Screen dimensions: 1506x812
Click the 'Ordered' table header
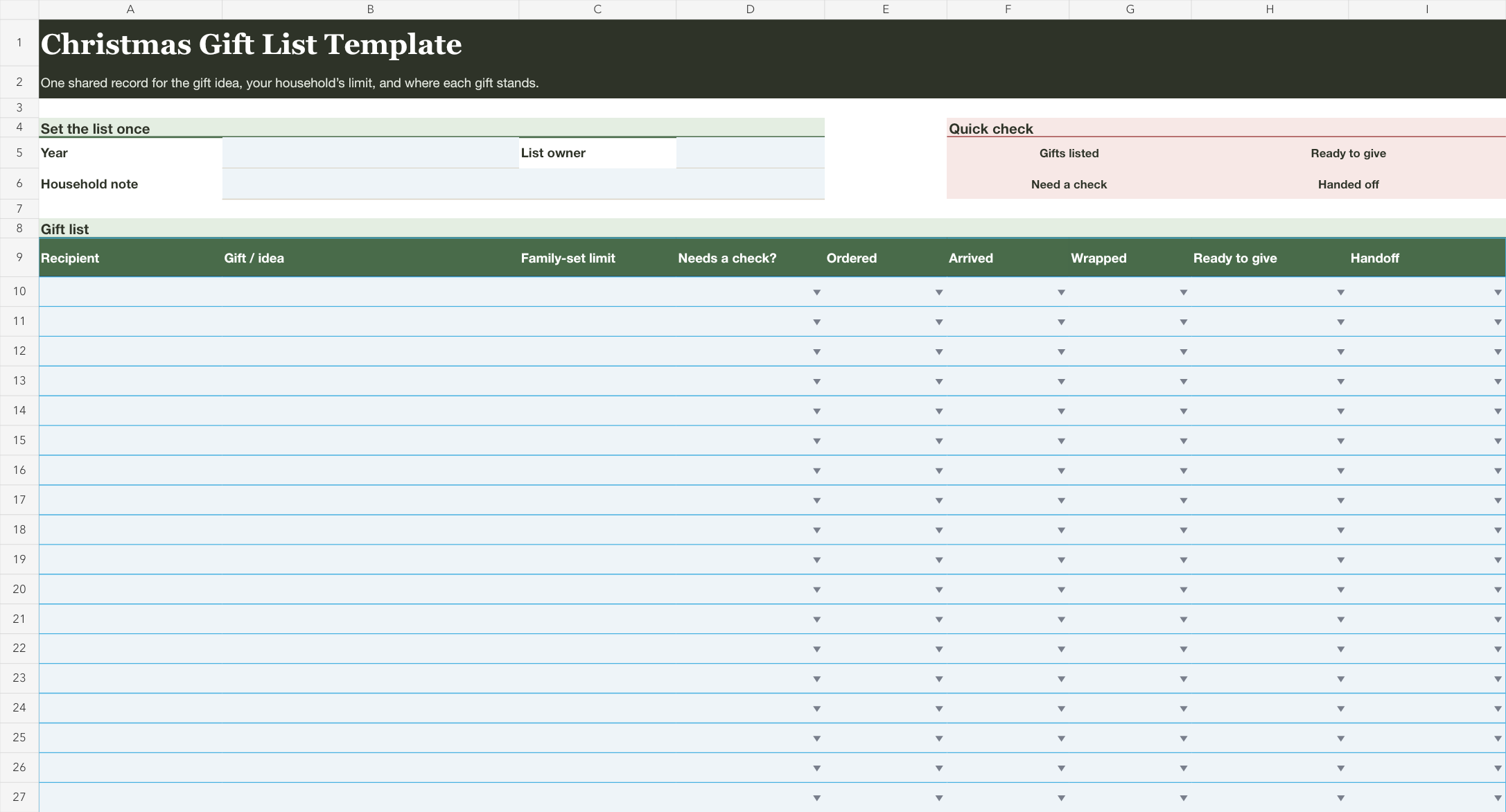click(851, 258)
